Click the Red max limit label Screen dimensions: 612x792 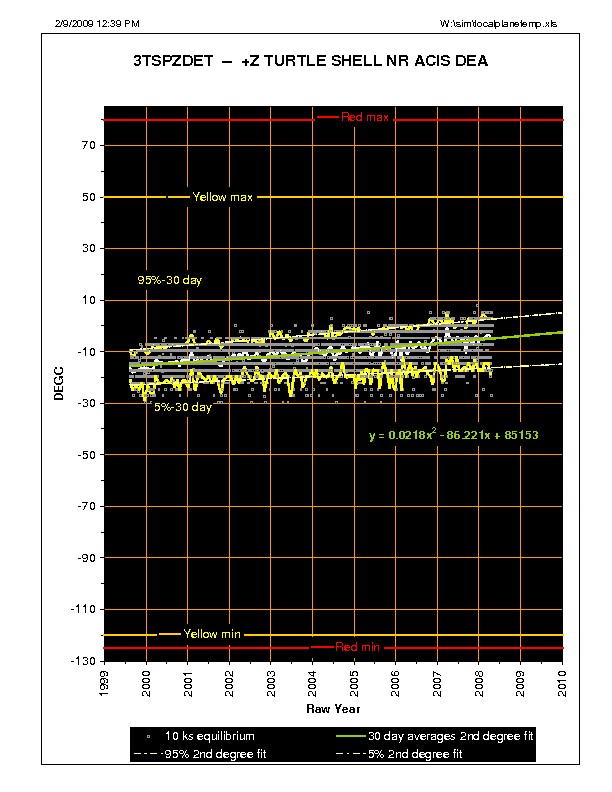click(x=364, y=117)
